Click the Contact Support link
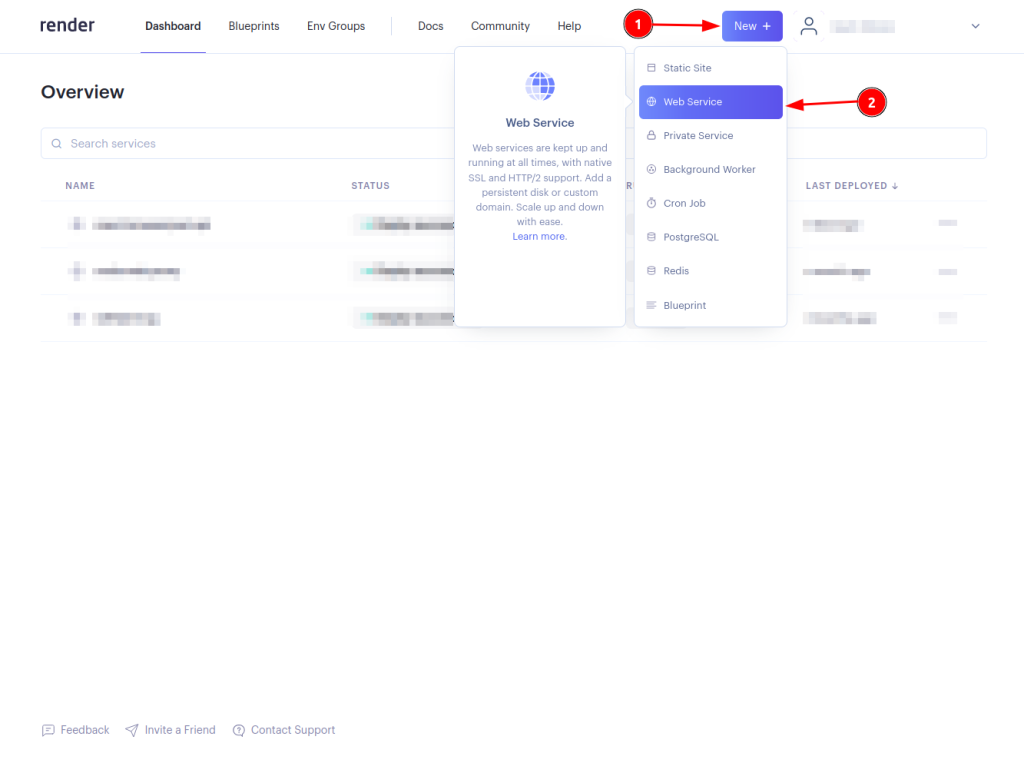 tap(292, 730)
